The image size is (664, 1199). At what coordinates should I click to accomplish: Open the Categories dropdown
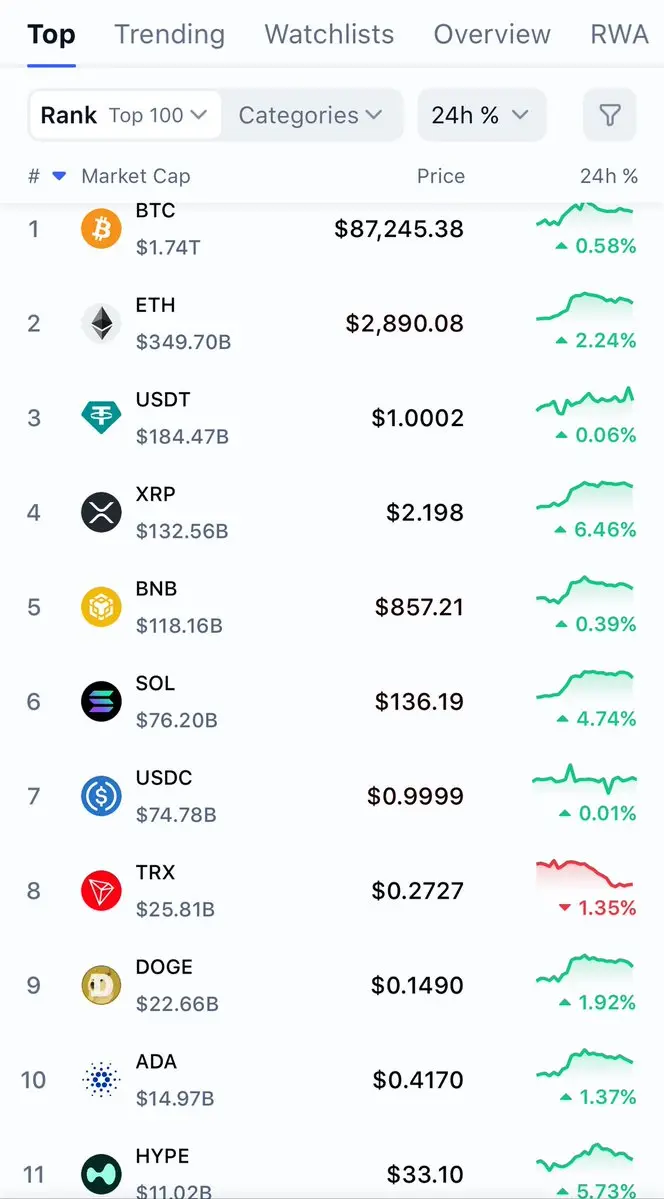coord(310,115)
